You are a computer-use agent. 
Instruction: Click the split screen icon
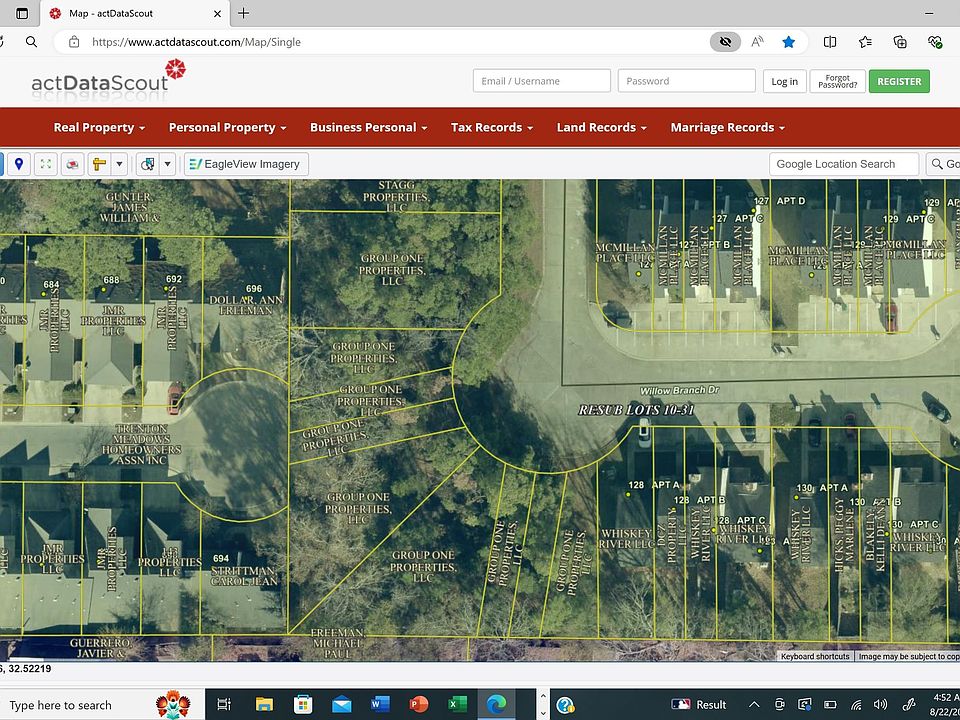[830, 42]
